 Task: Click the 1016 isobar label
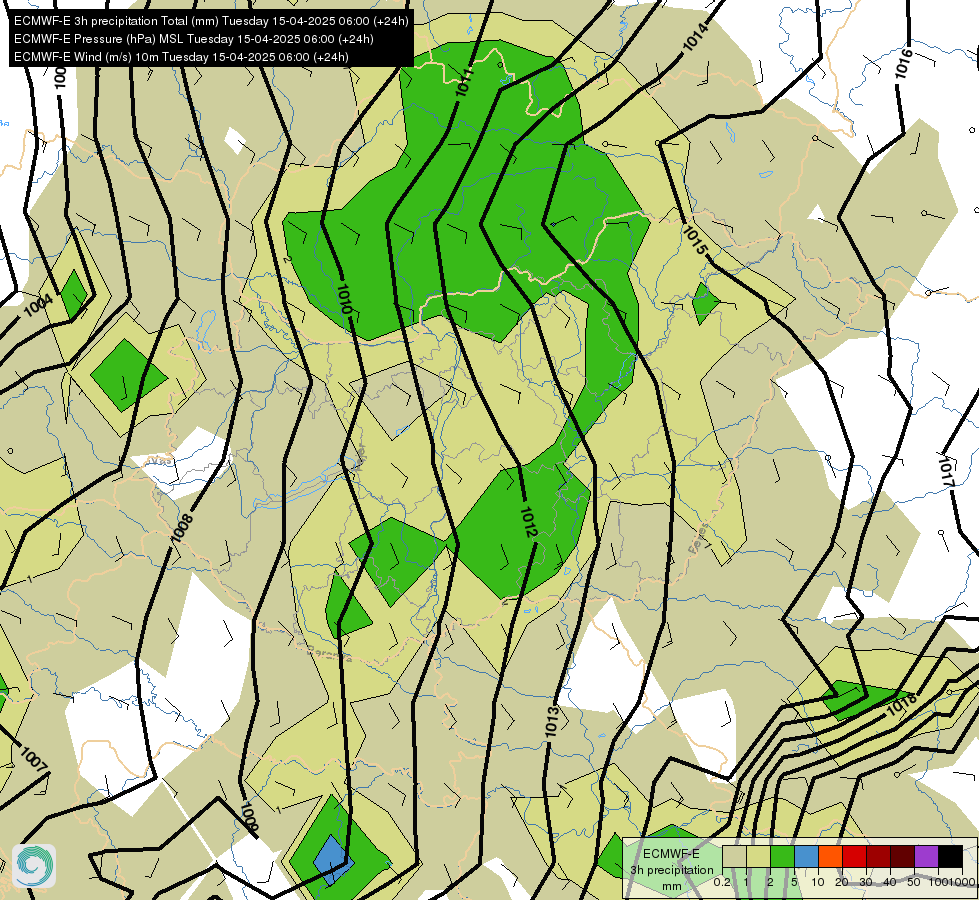903,64
